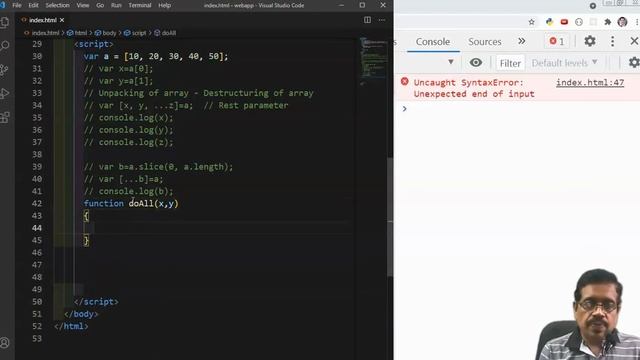The height and width of the screenshot is (360, 640).
Task: Open the Chrome three-dot menu at toolbar edge
Action: [x=637, y=22]
